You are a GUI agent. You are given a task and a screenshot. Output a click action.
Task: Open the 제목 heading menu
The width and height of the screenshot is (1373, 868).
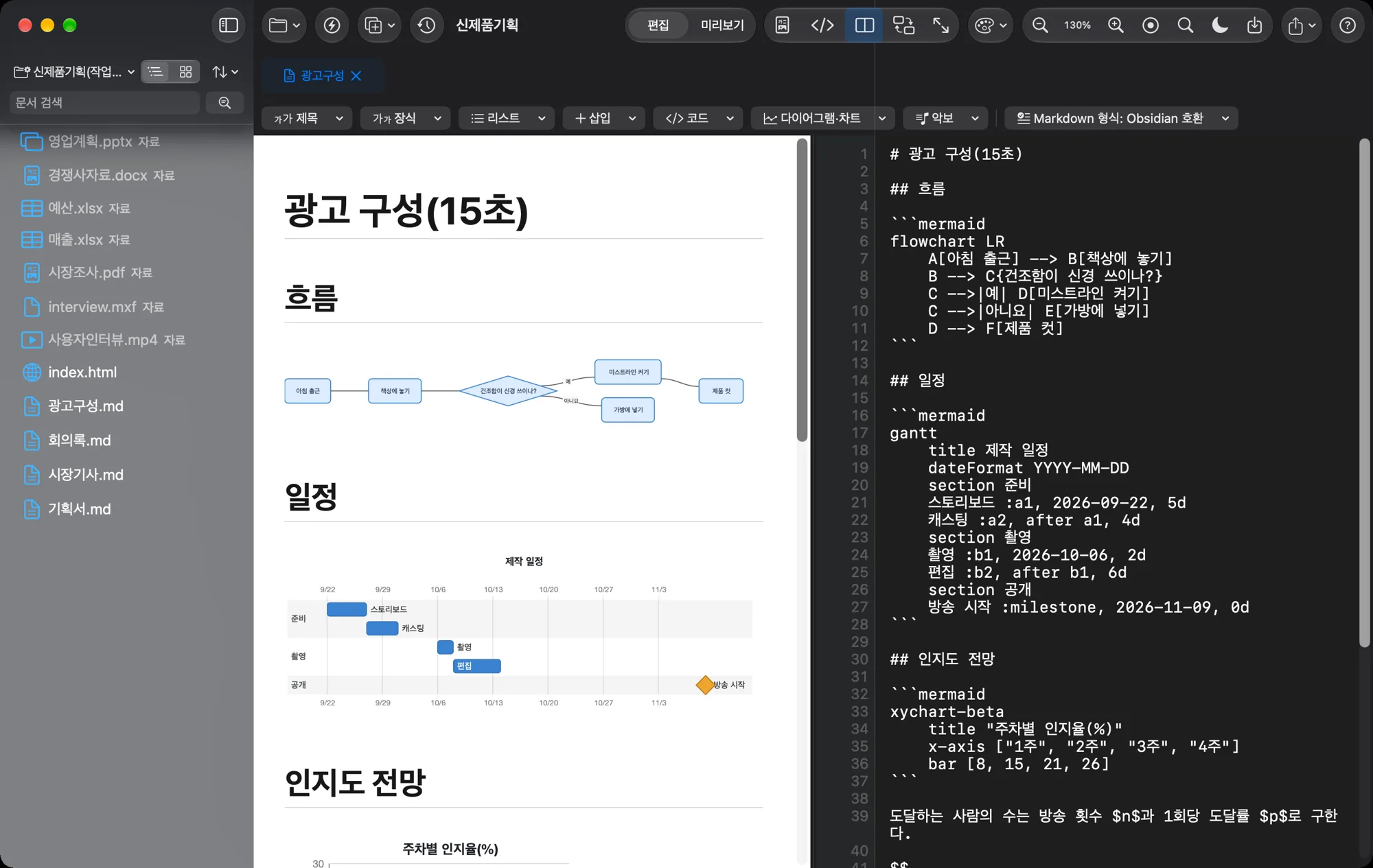(307, 118)
